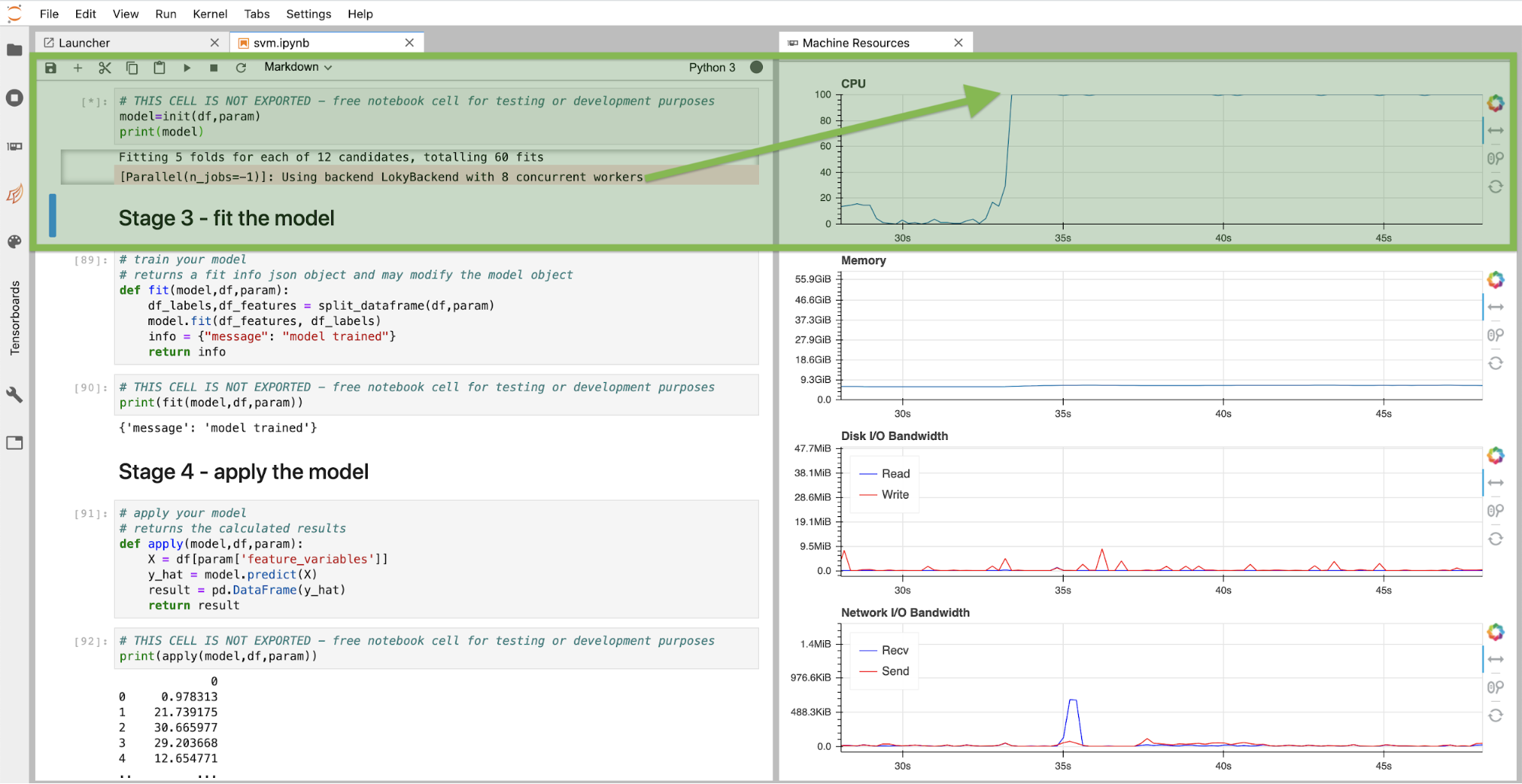Open the Markdown cell type dropdown
The width and height of the screenshot is (1522, 784).
298,67
